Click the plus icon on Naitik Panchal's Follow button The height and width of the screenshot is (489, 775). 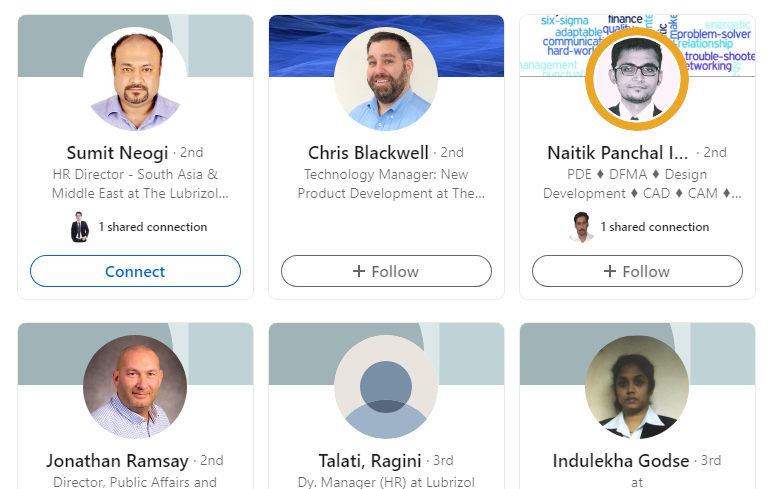click(610, 271)
